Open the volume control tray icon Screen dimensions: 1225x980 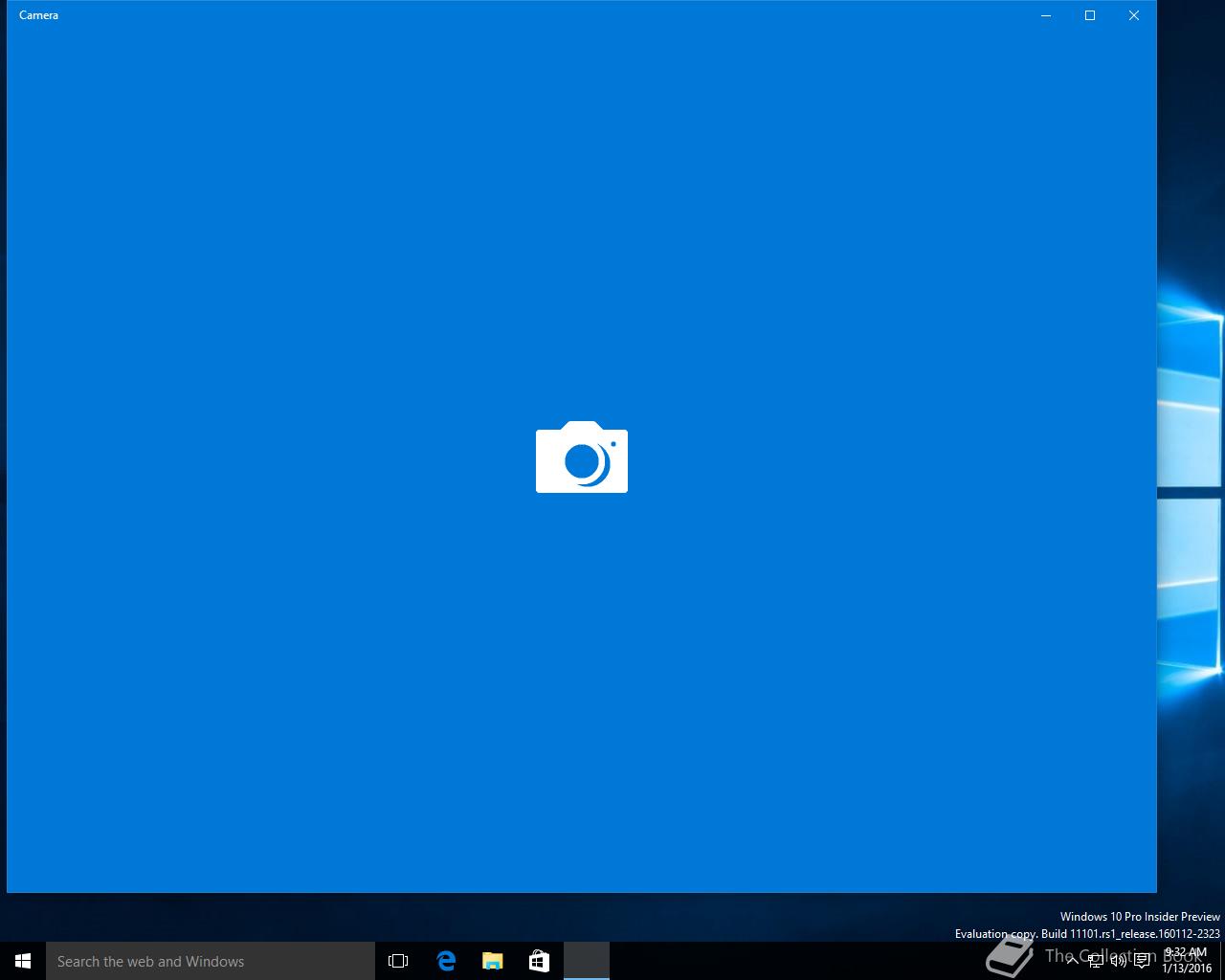[x=1119, y=961]
